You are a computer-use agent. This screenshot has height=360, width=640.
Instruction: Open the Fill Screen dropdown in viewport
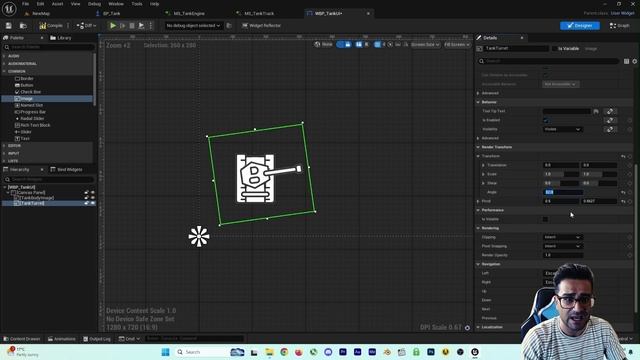click(457, 44)
